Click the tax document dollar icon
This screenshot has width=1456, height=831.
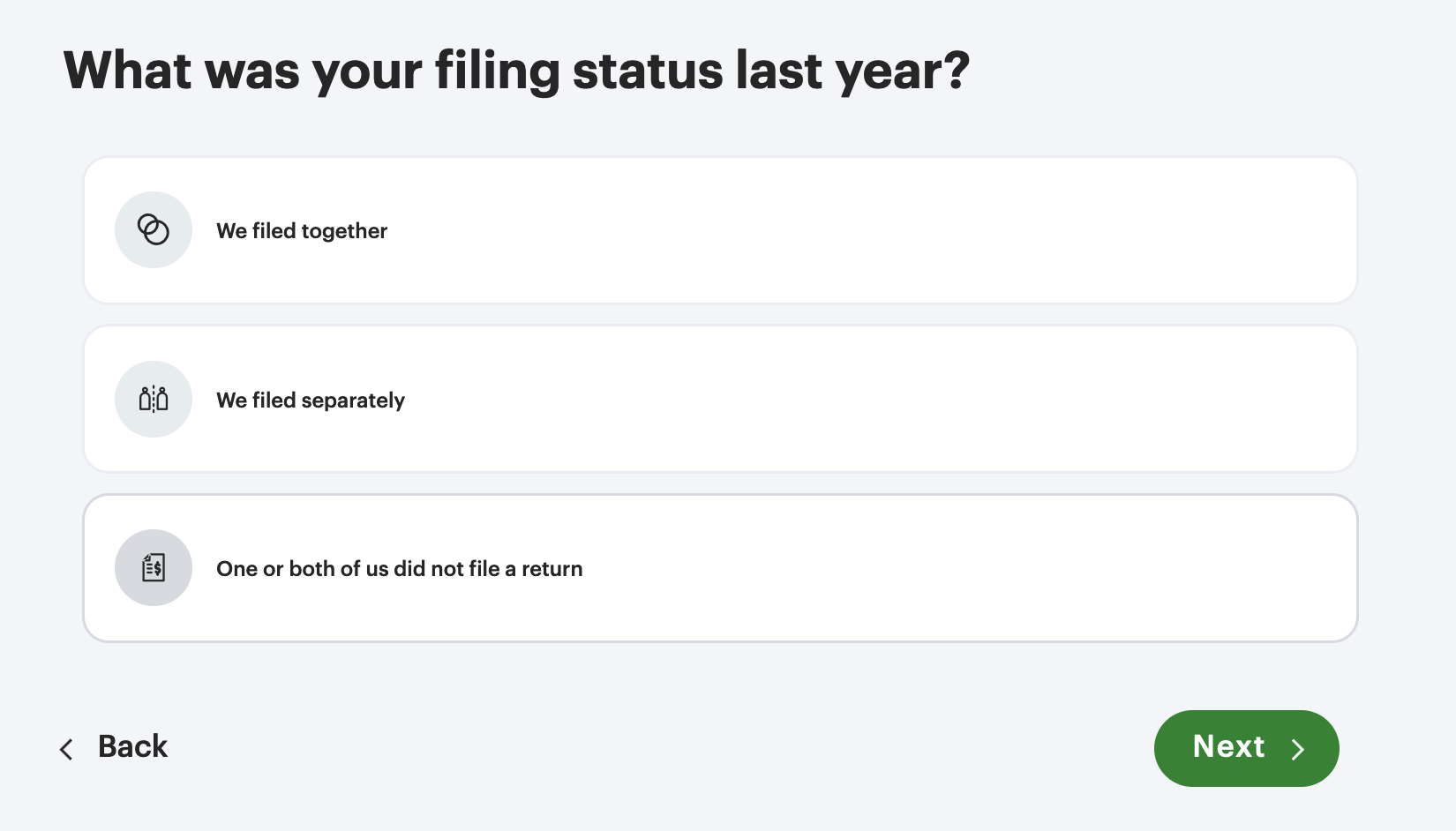[154, 567]
